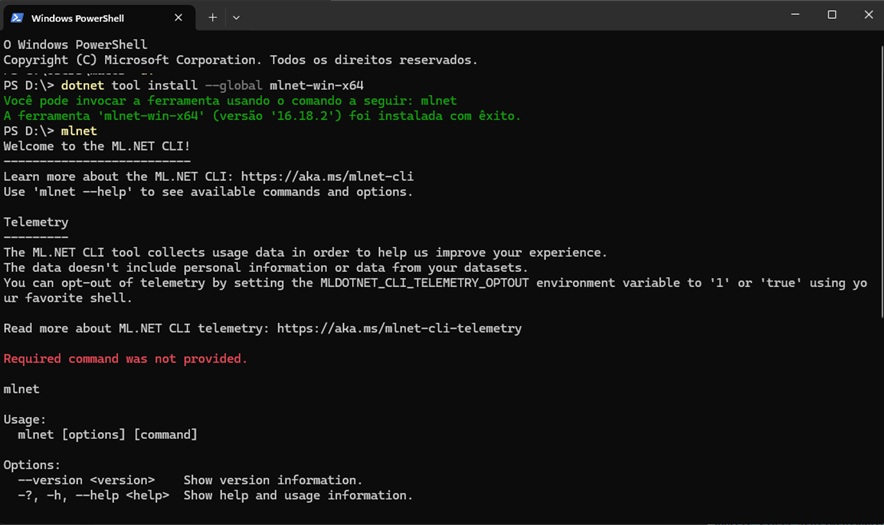884x525 pixels.
Task: Select the Windows PowerShell tab title
Action: click(x=80, y=18)
